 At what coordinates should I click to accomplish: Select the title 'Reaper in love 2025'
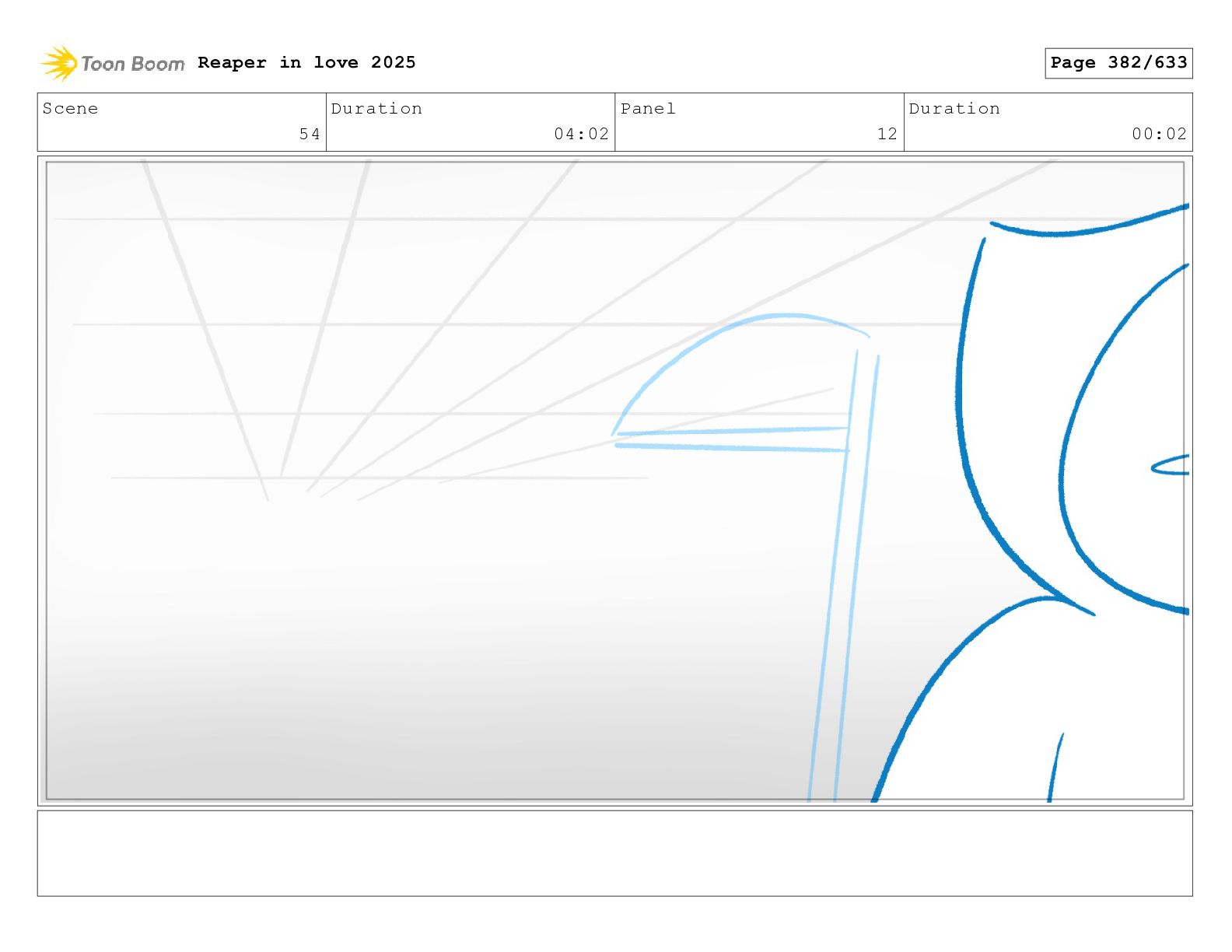[306, 62]
